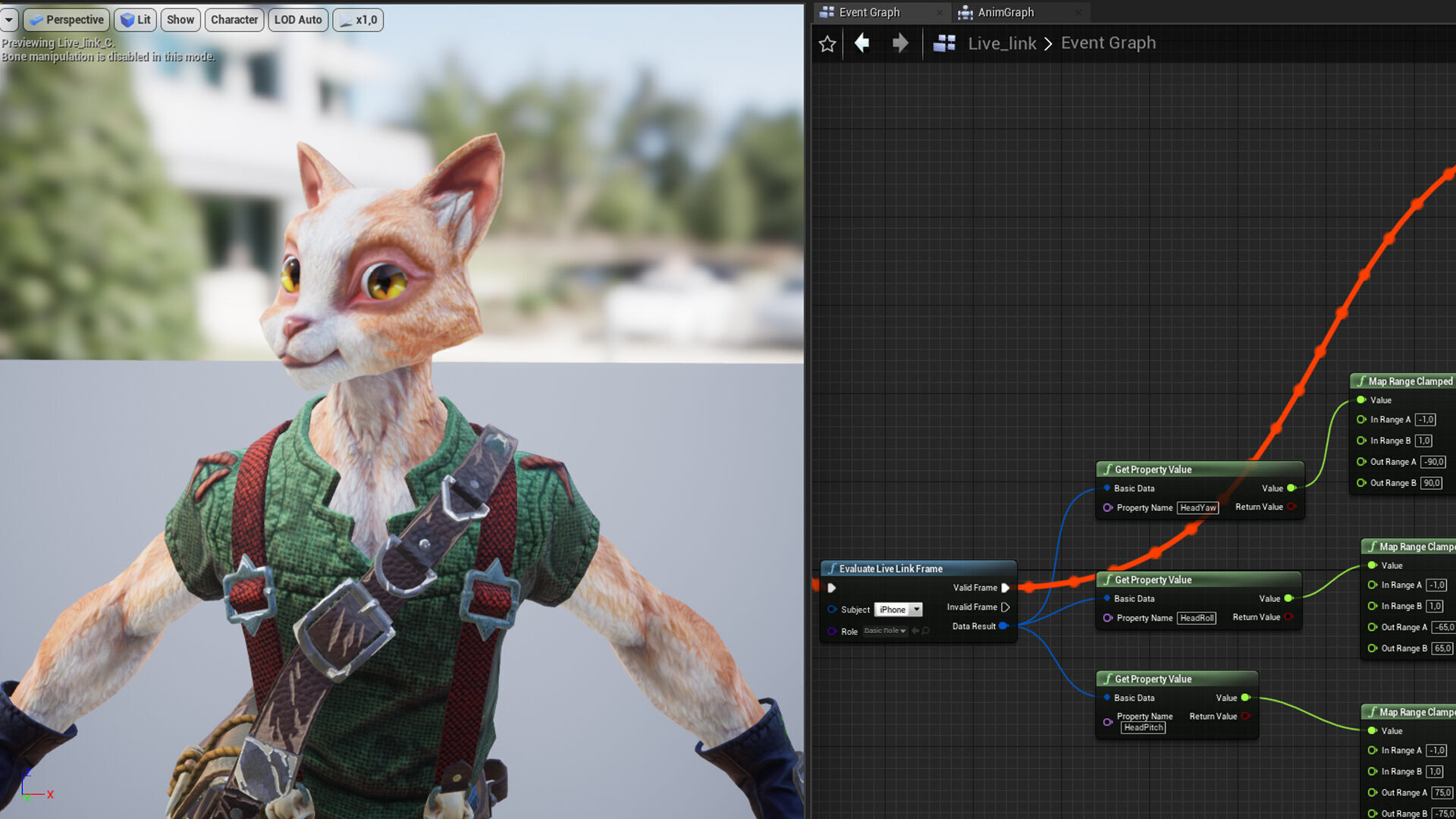Click Live_link breadcrumb link
The image size is (1456, 819).
click(x=1002, y=43)
